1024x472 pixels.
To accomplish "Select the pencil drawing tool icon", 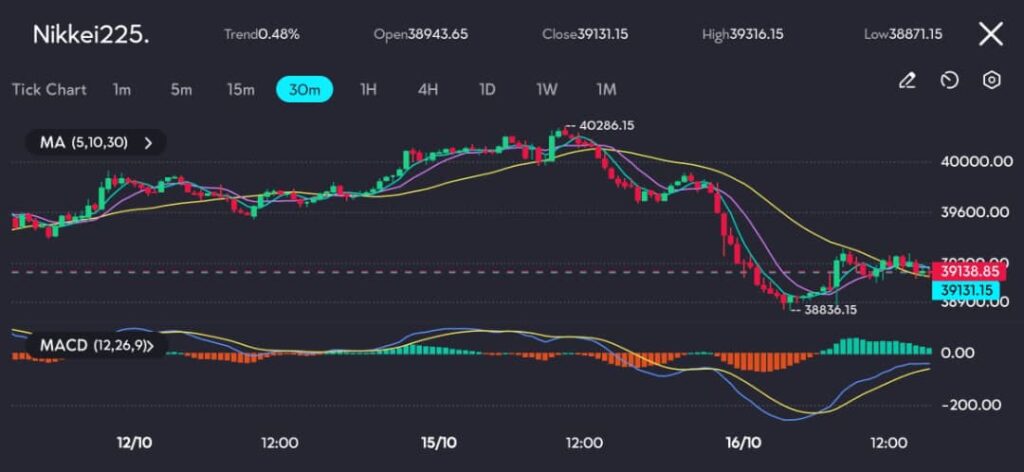I will [x=907, y=81].
